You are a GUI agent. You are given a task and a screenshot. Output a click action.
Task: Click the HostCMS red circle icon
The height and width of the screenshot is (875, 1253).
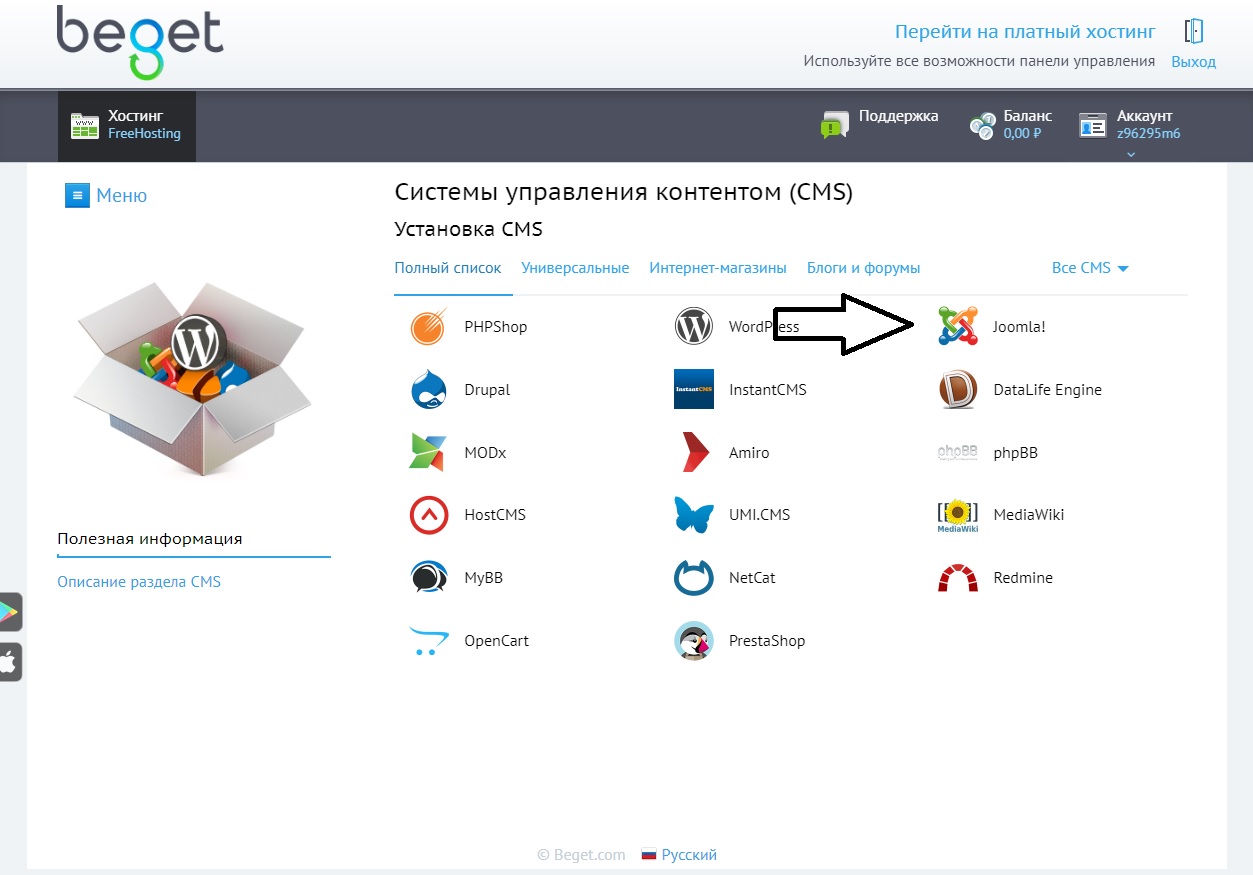429,515
